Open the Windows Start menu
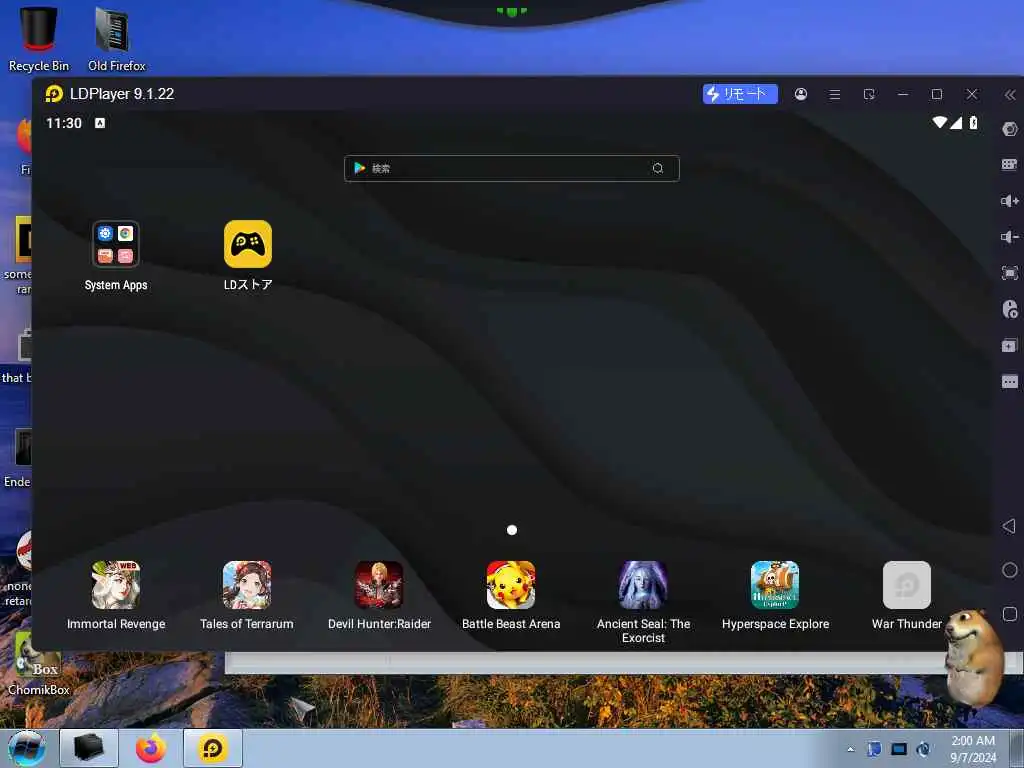This screenshot has height=768, width=1024. point(27,748)
